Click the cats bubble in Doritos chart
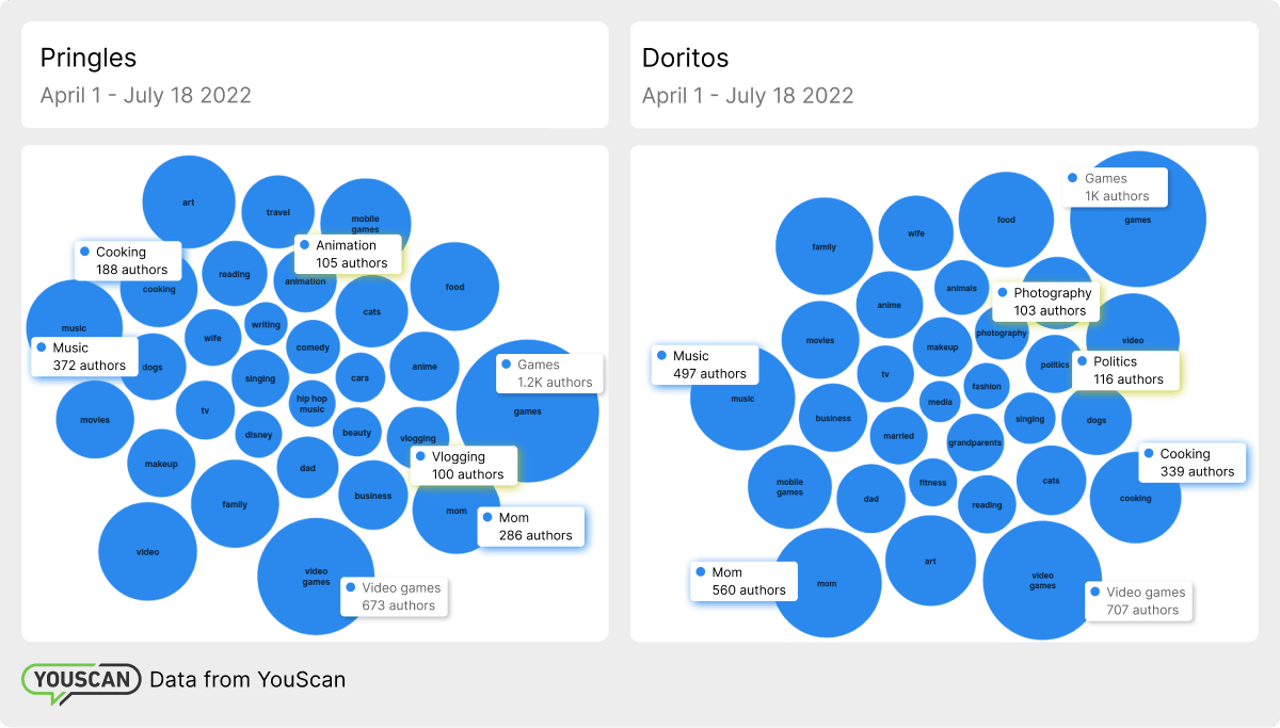 1051,480
